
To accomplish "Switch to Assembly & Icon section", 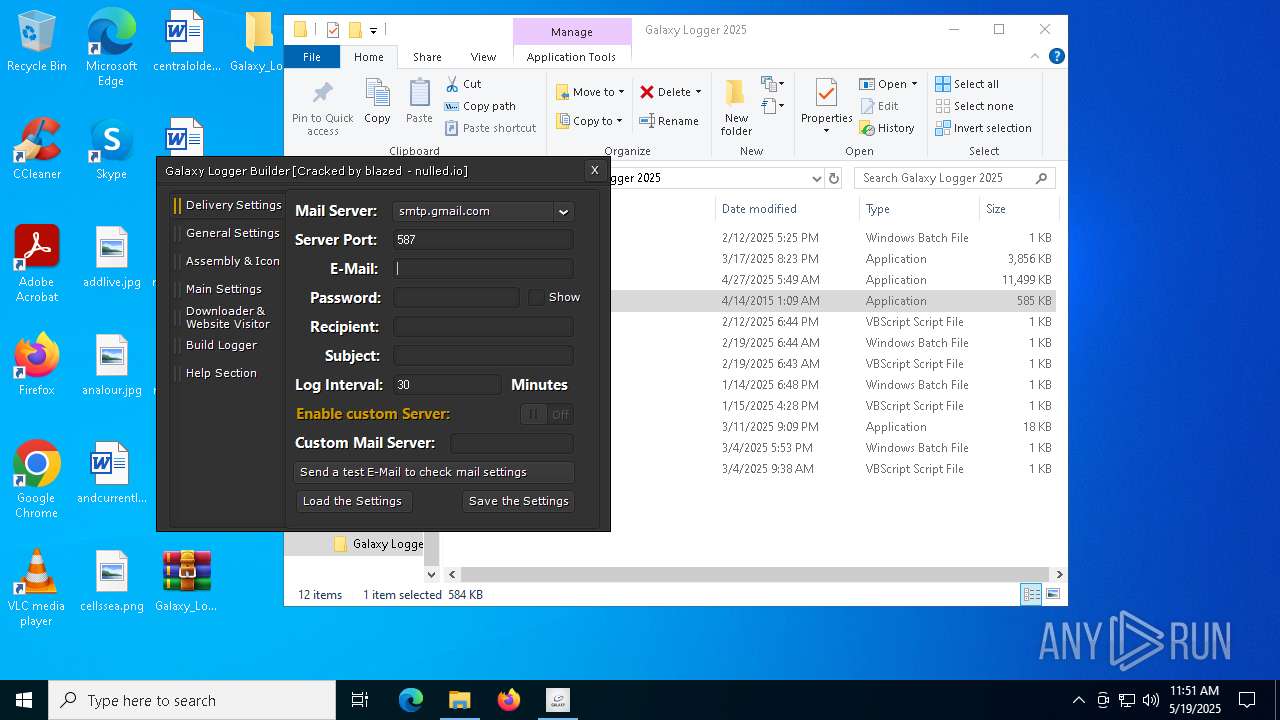I will [228, 261].
